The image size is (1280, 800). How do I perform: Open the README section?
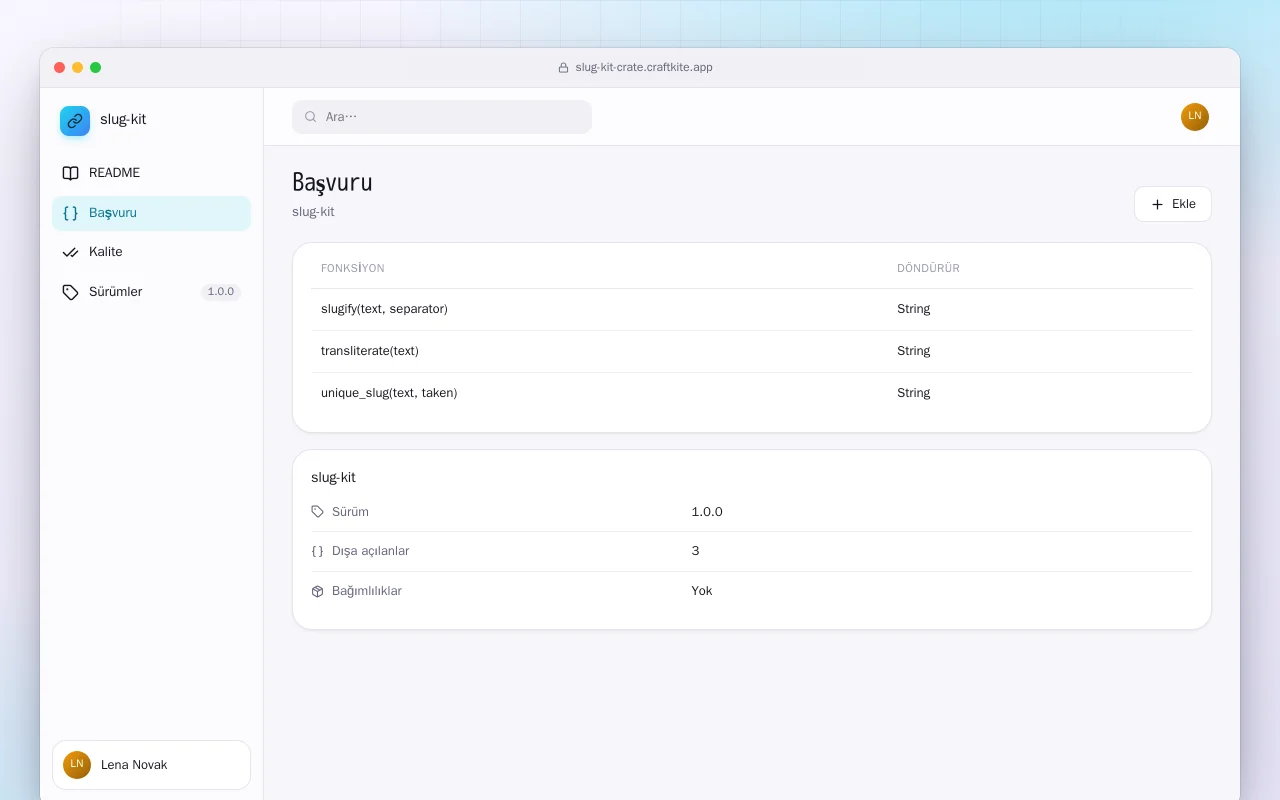[x=151, y=173]
